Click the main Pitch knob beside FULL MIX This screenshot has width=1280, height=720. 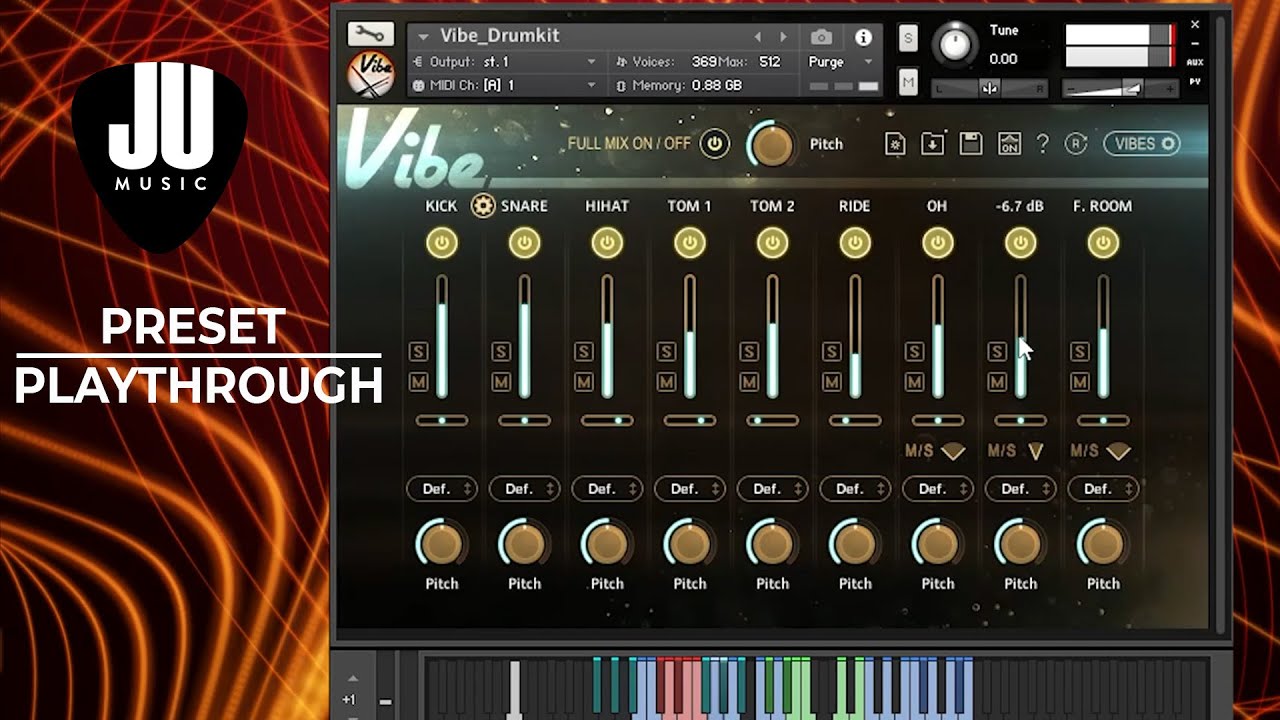click(771, 146)
